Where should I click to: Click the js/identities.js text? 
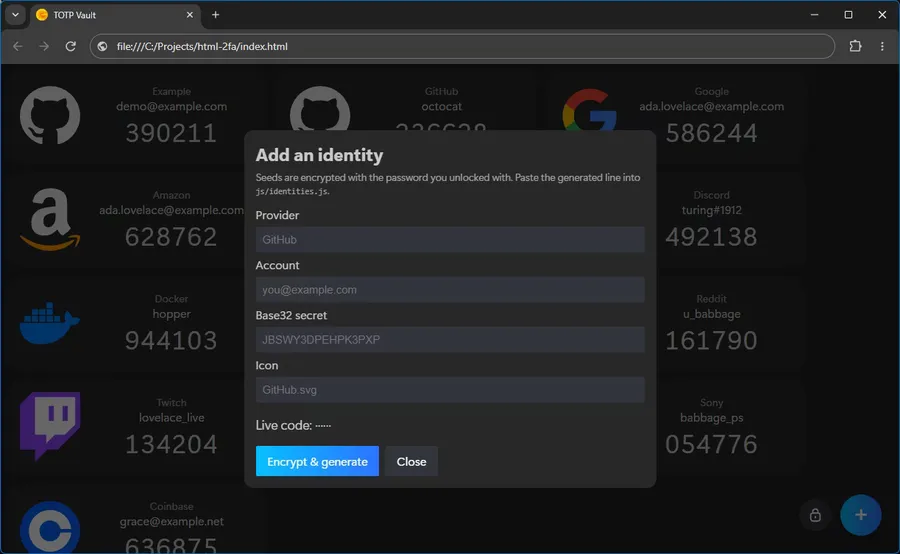292,192
